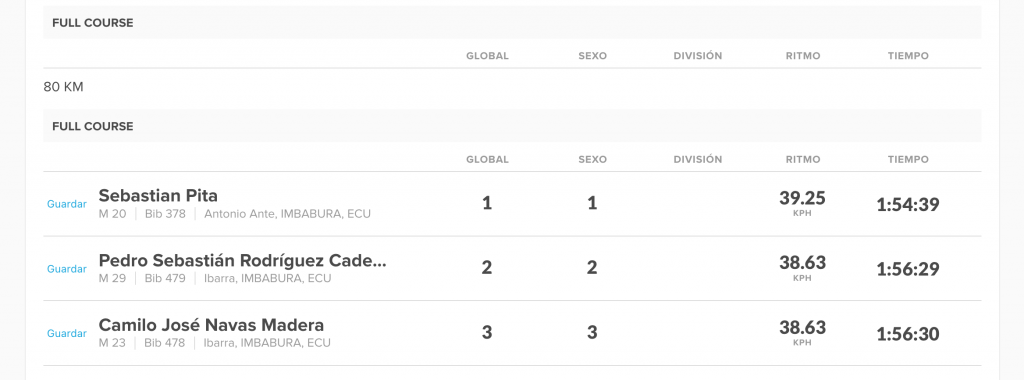Viewport: 1024px width, 380px height.
Task: Click DIVISIÓN column header in the 80 KM table
Action: (697, 159)
